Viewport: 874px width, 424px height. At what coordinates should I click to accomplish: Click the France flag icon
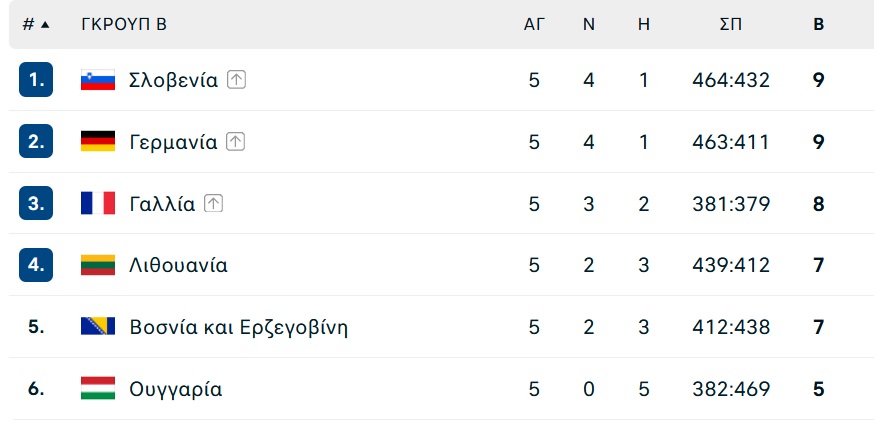(x=98, y=203)
